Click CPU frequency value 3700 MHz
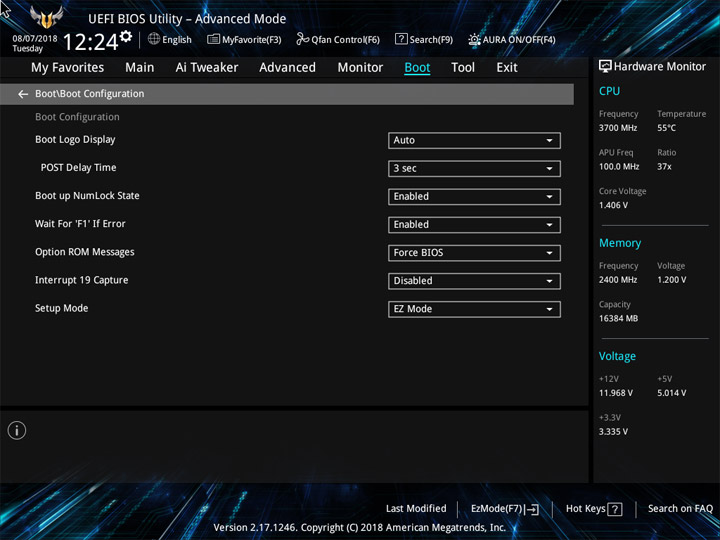Viewport: 720px width, 540px height. 618,128
